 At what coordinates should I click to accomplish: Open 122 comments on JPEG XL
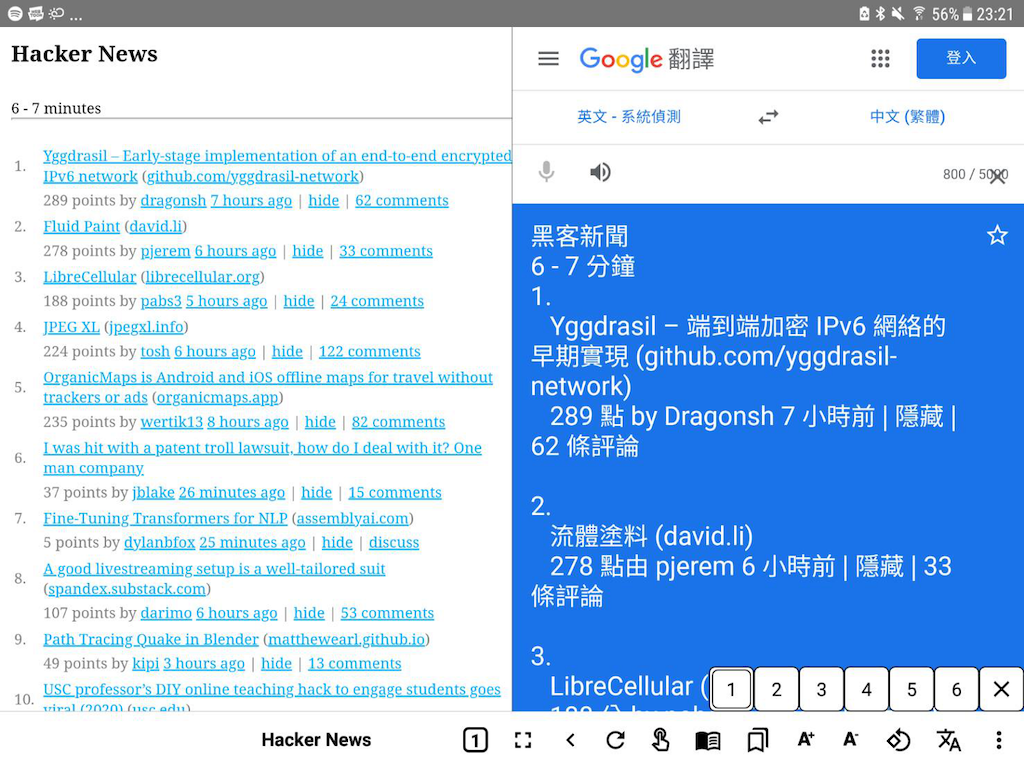pos(370,351)
